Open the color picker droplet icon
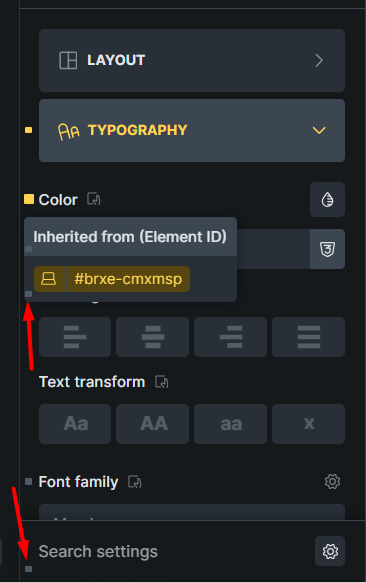 click(x=327, y=200)
